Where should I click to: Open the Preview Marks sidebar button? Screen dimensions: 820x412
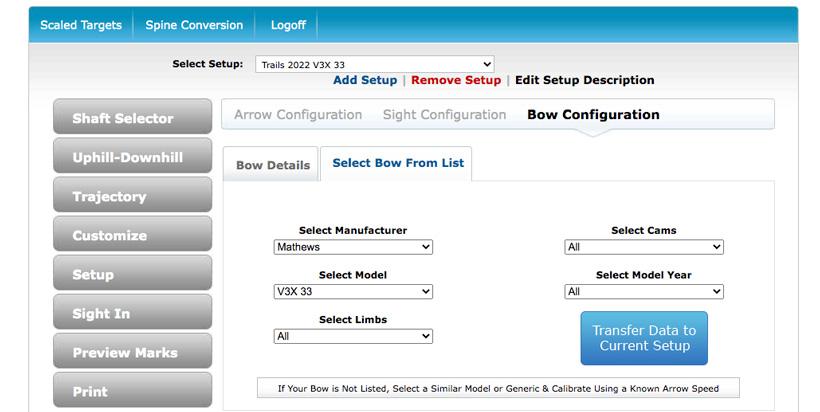(132, 352)
